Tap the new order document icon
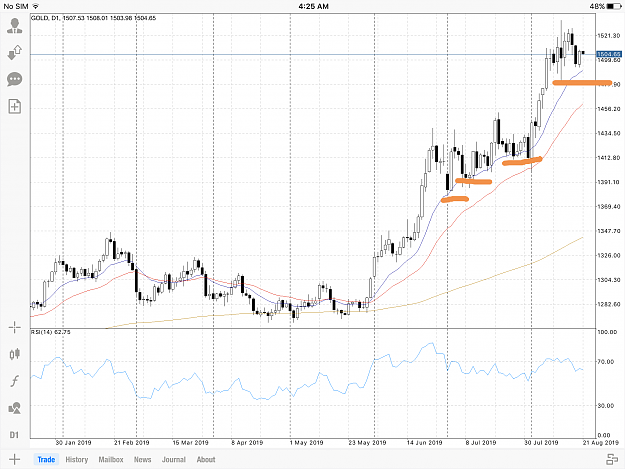This screenshot has height=469, width=625. point(14,106)
